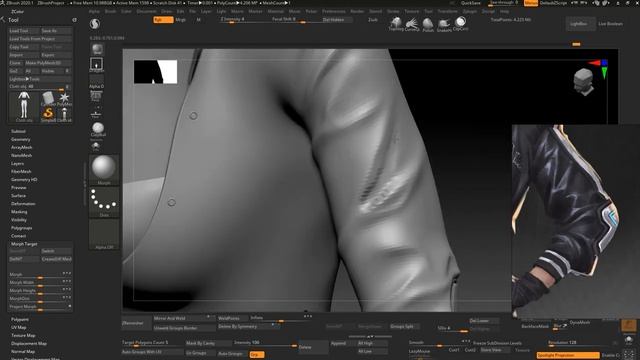640x360 pixels.
Task: Toggle the Rgb channel button
Action: click(163, 20)
